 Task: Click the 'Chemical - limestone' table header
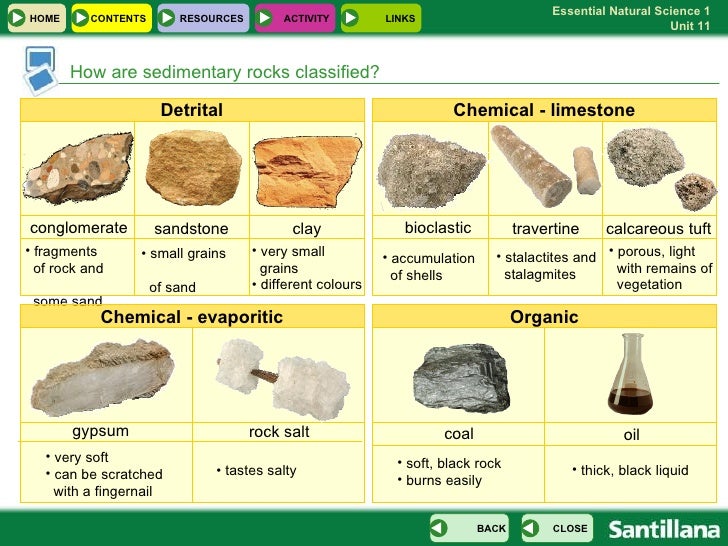544,110
